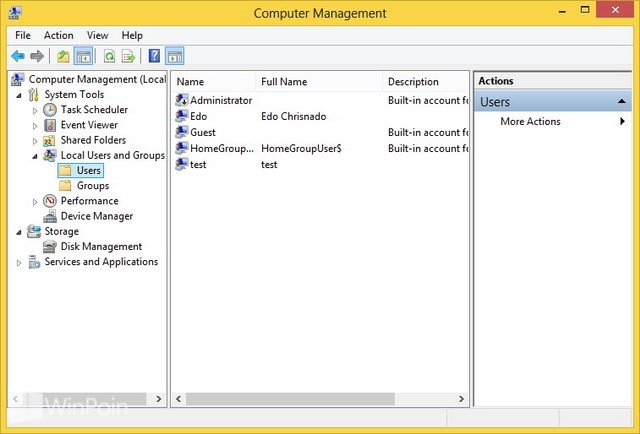640x434 pixels.
Task: Click the Forward arrow toolbar icon
Action: click(x=37, y=56)
